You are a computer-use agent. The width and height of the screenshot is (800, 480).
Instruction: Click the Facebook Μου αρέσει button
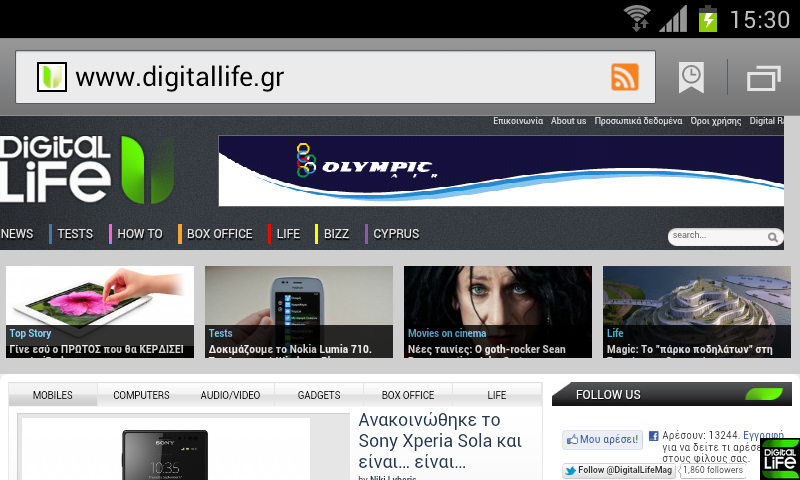coord(603,439)
